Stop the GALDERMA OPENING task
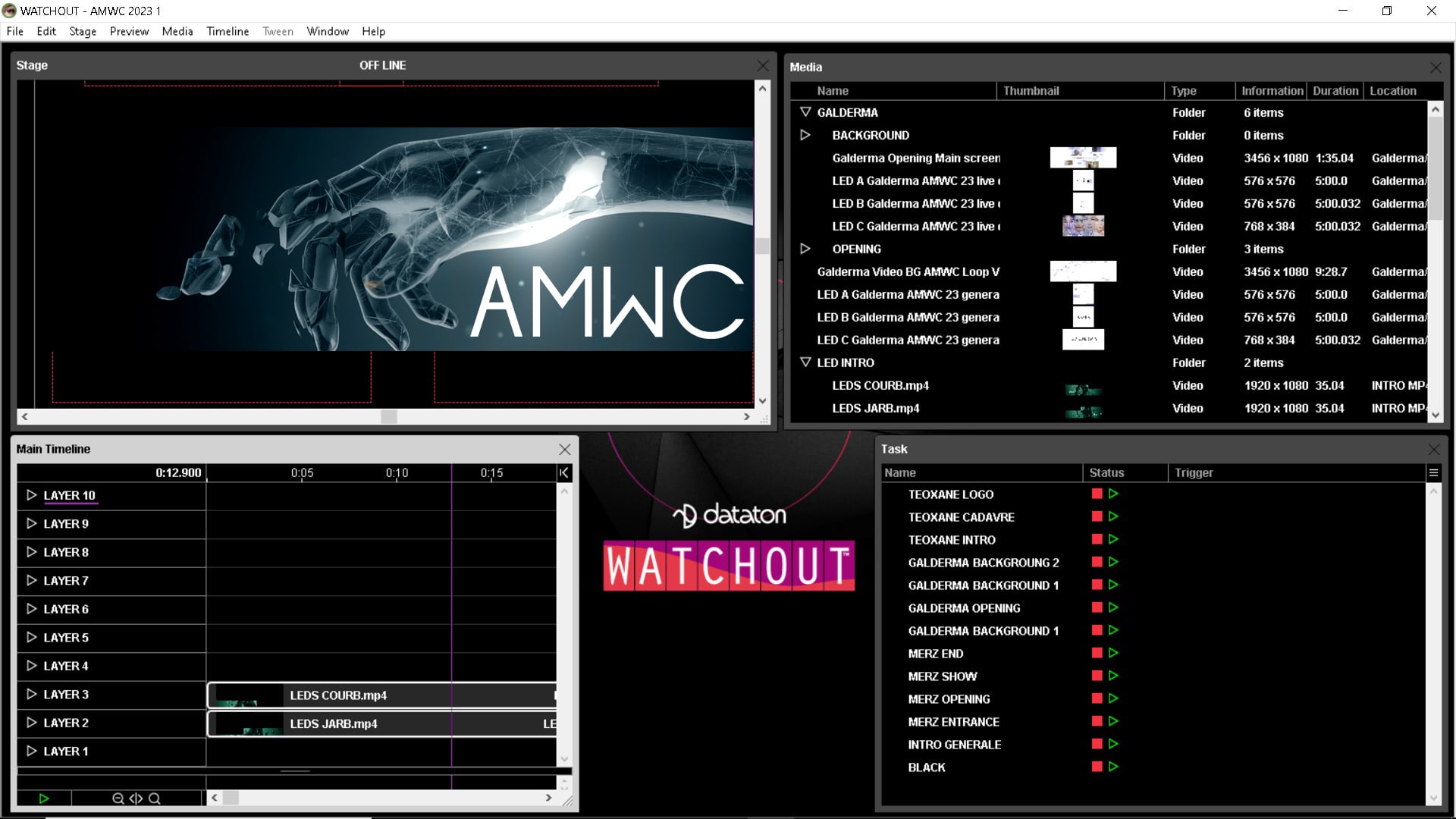This screenshot has width=1456, height=819. (1096, 607)
